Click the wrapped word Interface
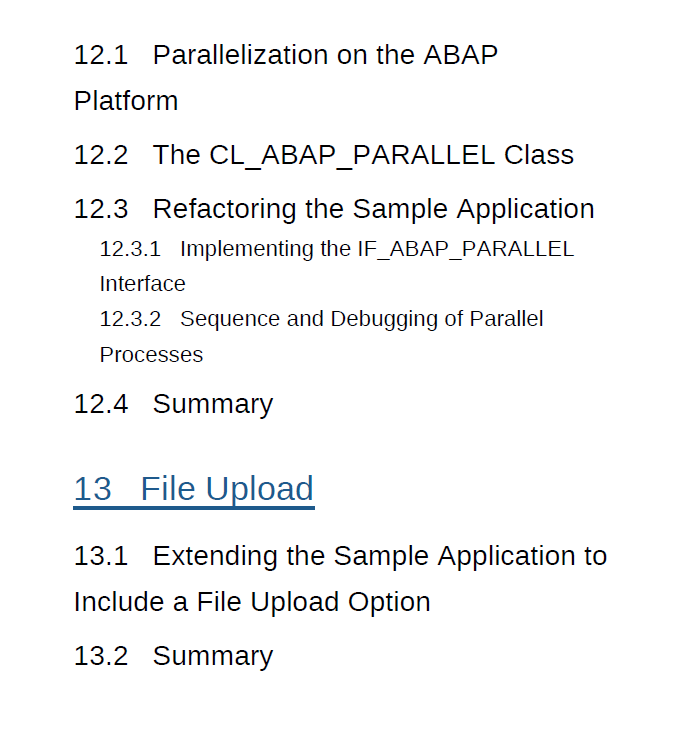The width and height of the screenshot is (683, 734). 142,284
